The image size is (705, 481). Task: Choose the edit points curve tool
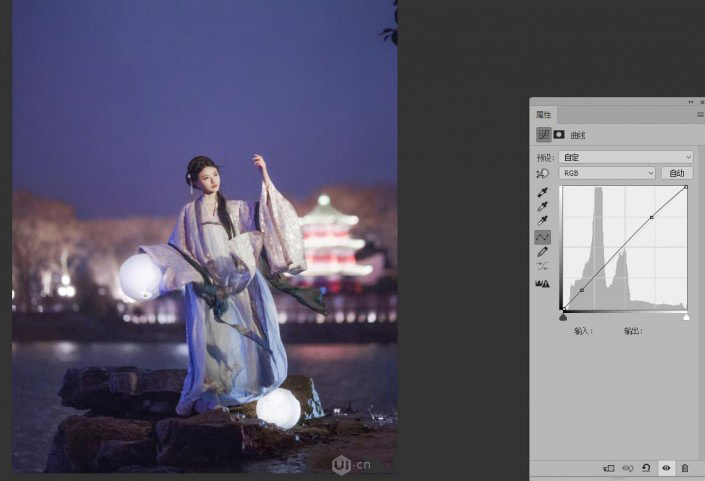coord(543,237)
